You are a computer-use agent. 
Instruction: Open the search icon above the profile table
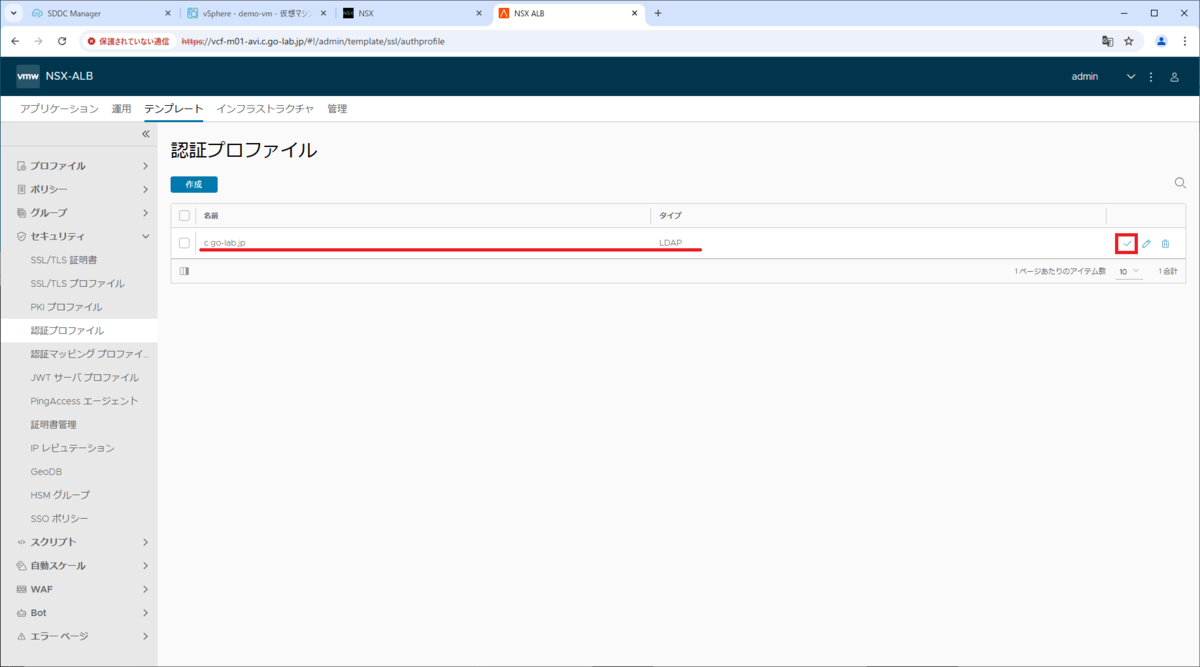(1180, 183)
